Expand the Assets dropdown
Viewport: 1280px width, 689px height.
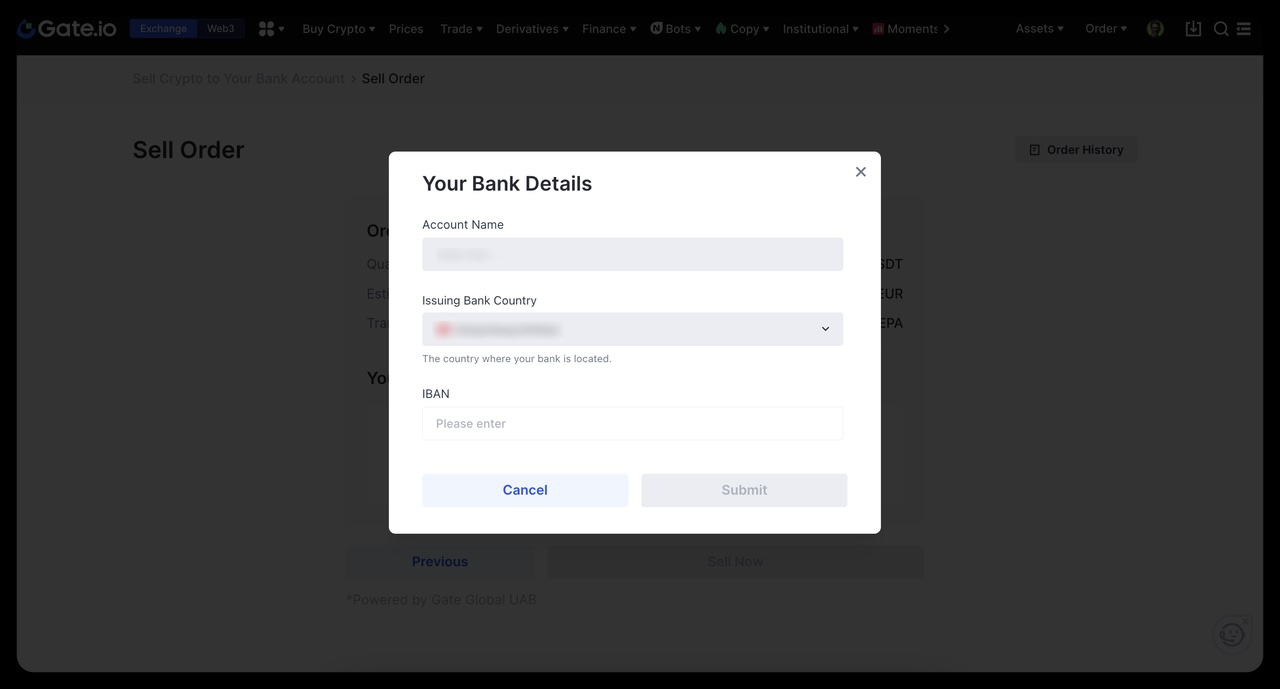1039,29
